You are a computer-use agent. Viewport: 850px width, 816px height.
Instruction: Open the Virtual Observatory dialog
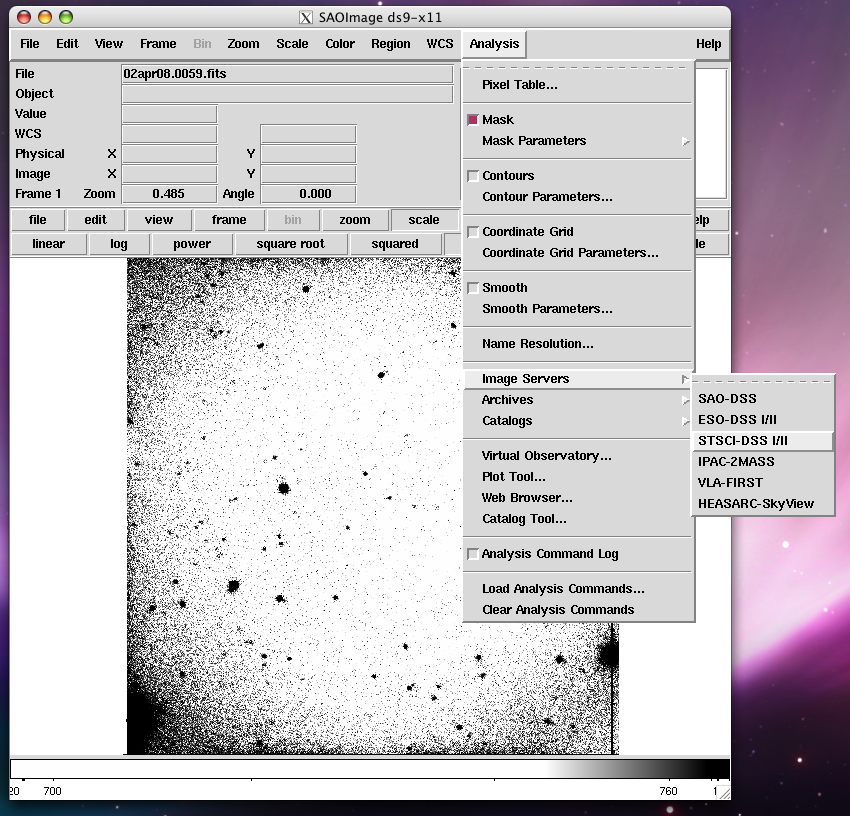(546, 456)
